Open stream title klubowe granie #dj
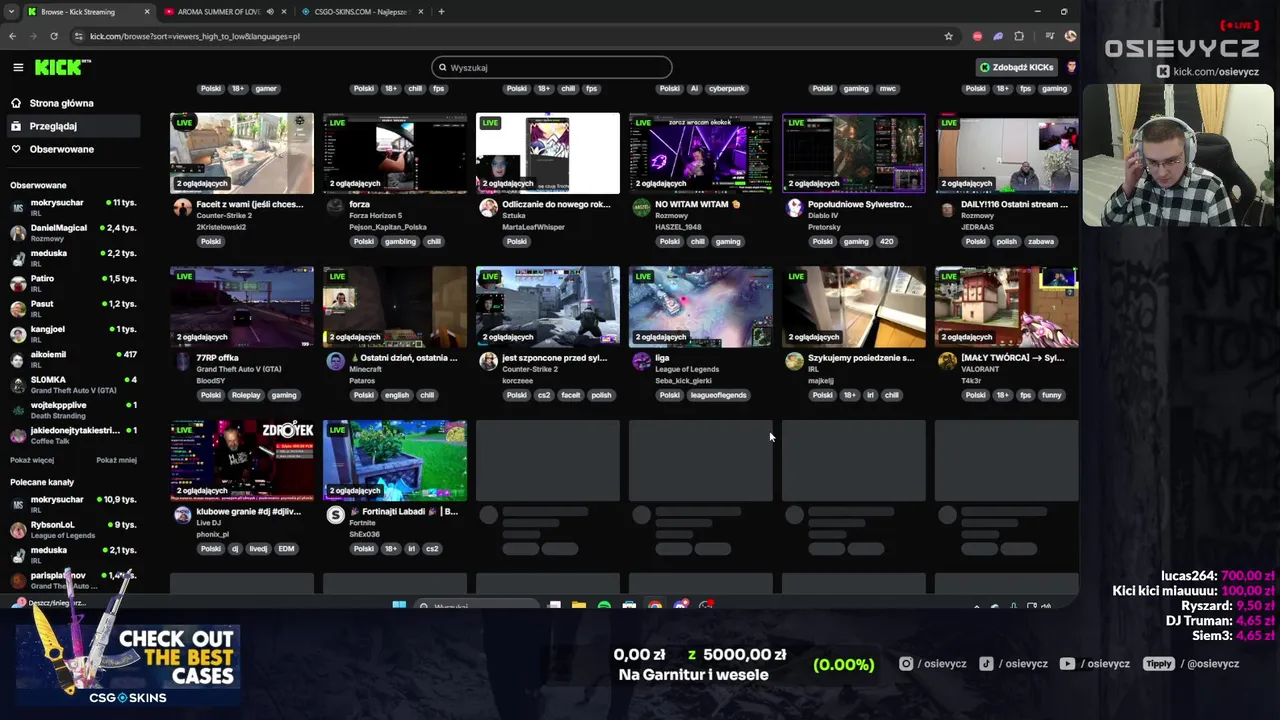Viewport: 1280px width, 720px height. coord(249,511)
